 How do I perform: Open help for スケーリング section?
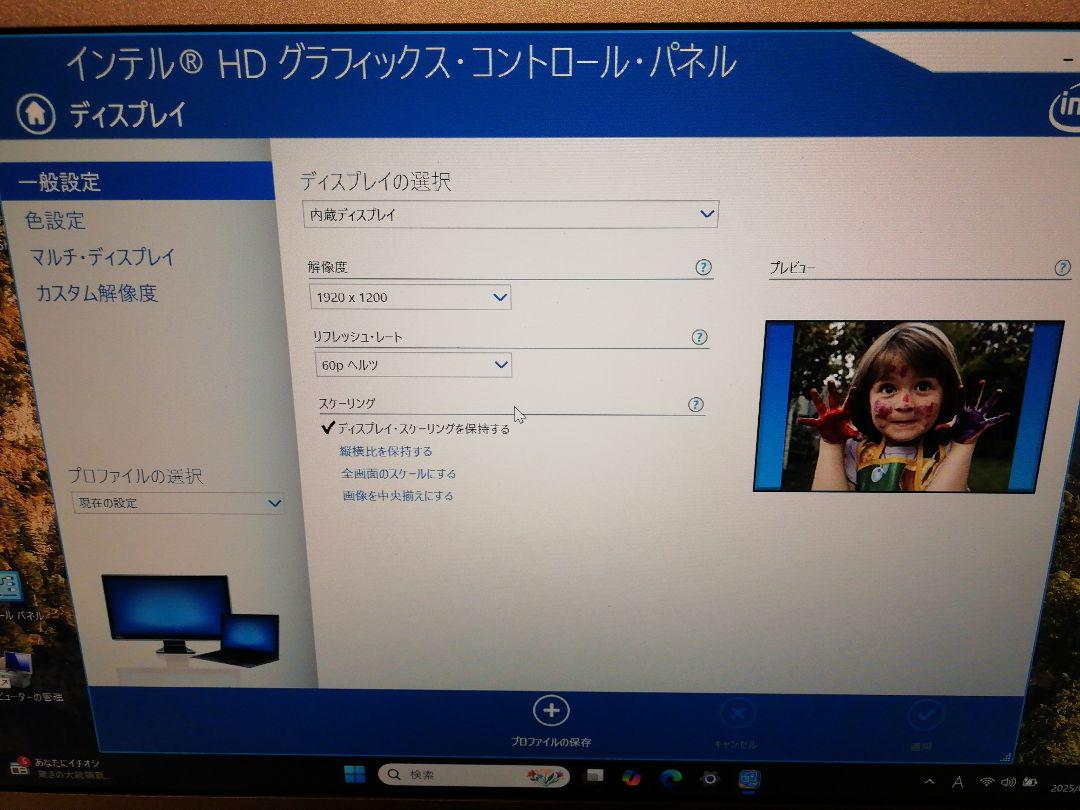696,404
